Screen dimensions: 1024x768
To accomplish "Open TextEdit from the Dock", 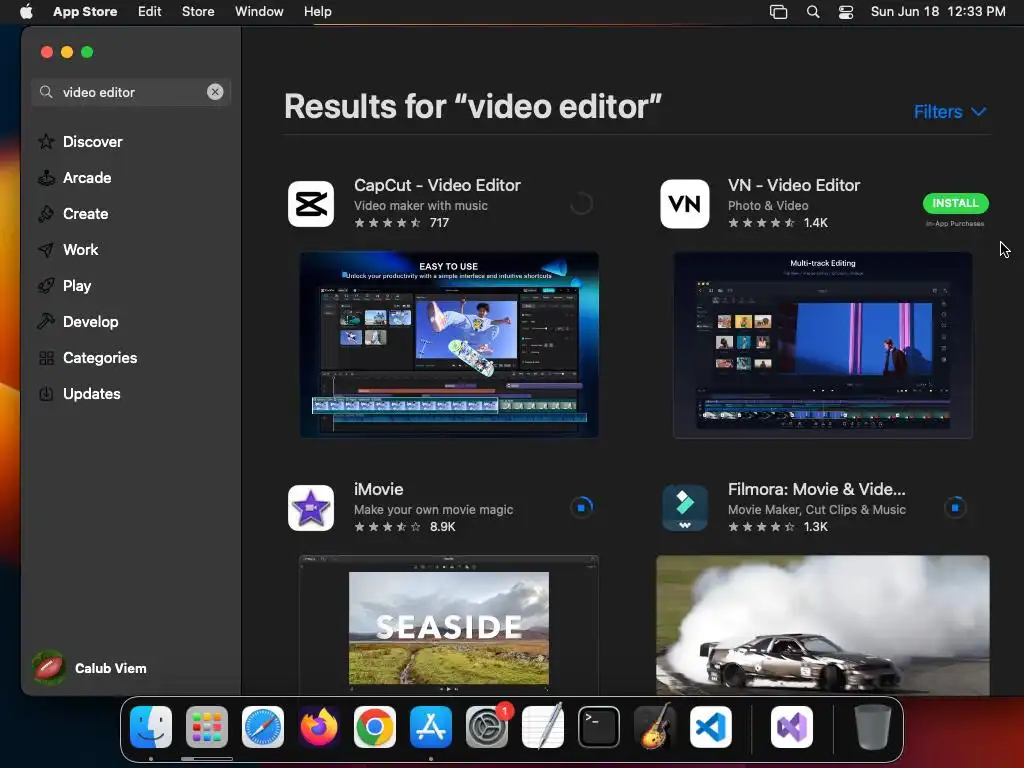I will point(543,727).
